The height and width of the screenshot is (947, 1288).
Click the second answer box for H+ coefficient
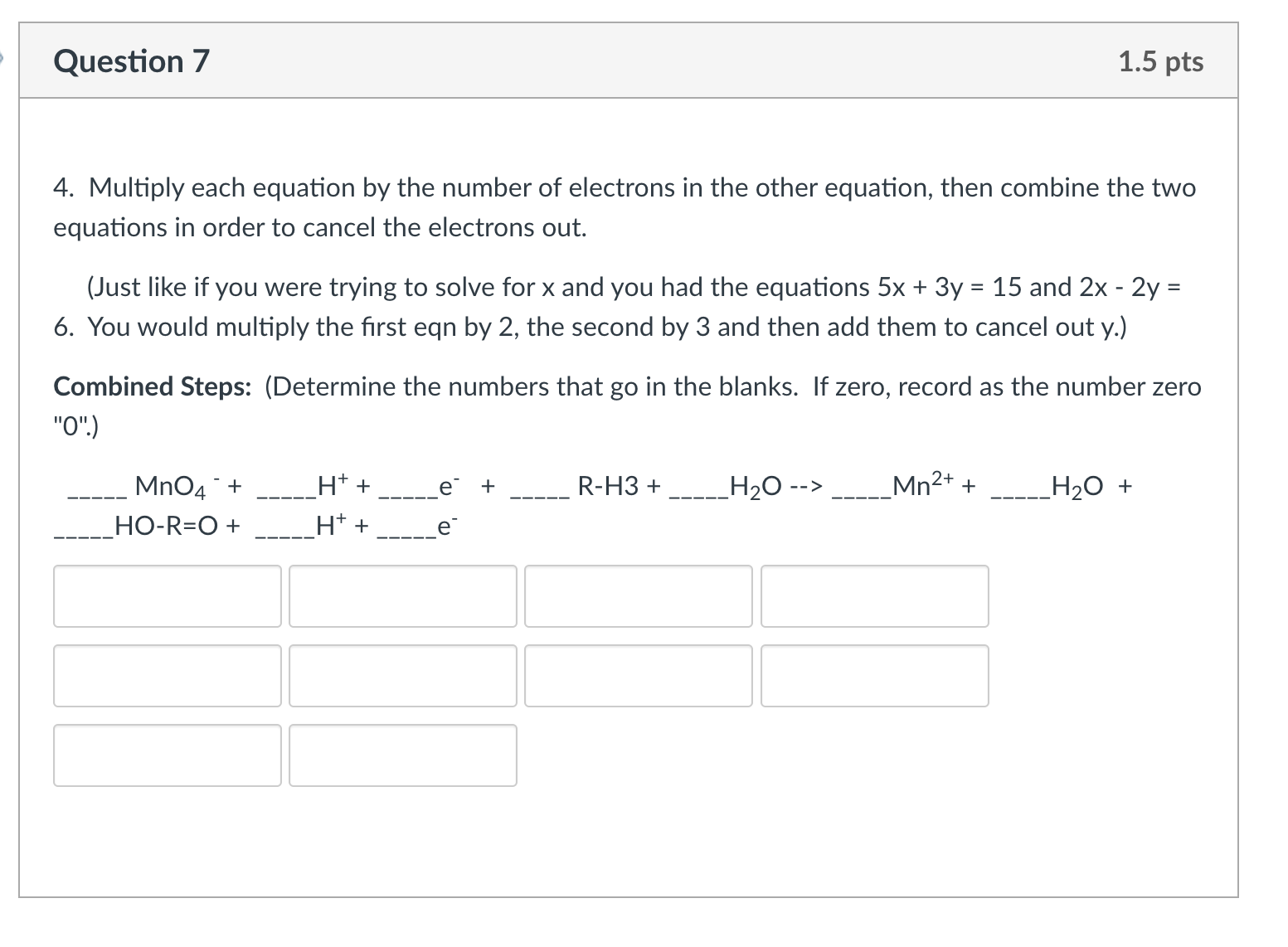[401, 595]
